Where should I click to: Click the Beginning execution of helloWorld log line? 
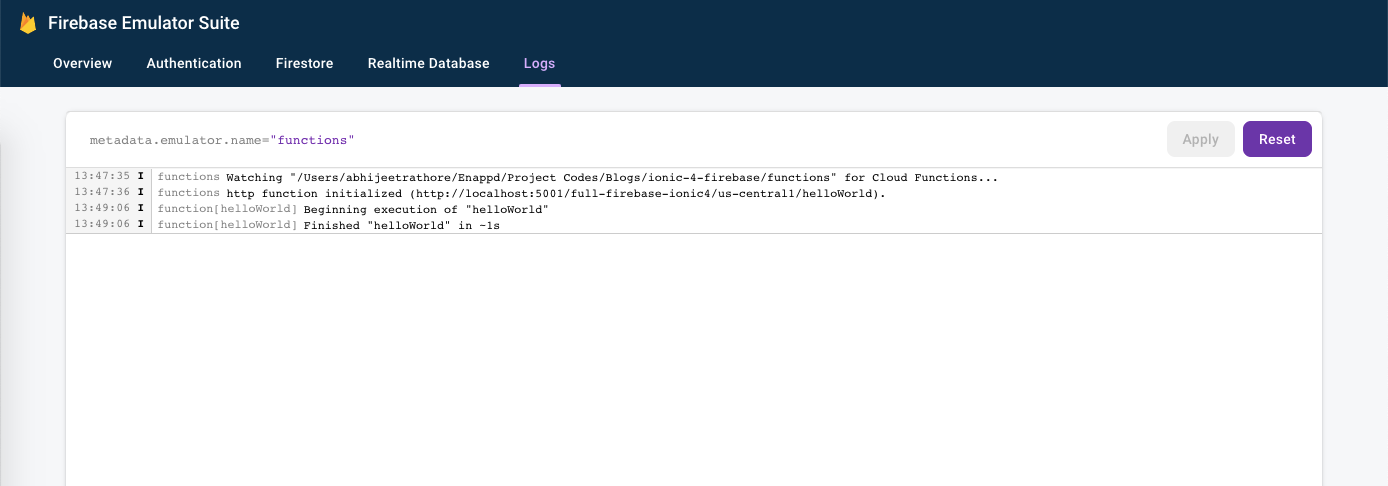694,209
